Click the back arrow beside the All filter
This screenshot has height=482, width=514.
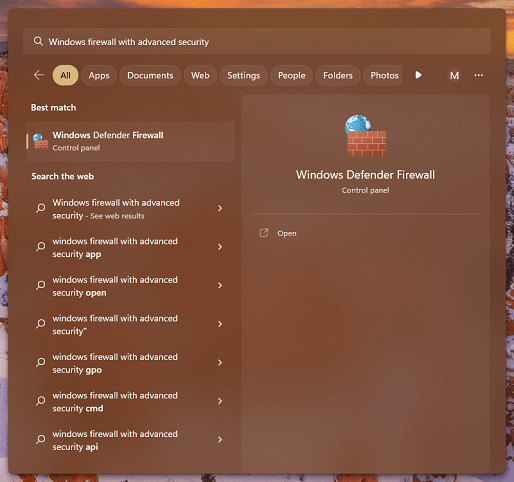(39, 75)
